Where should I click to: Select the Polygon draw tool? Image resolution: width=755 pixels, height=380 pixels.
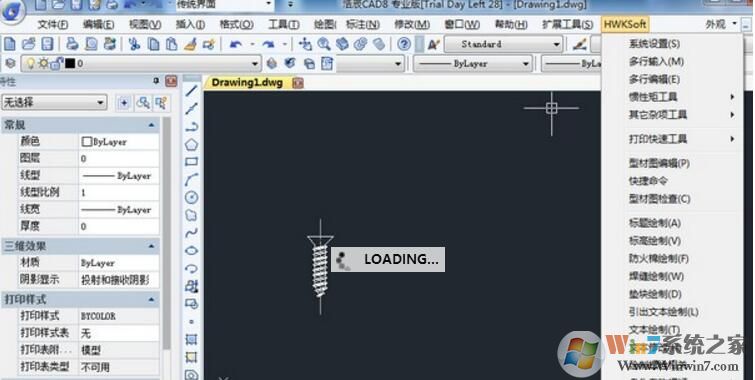click(x=192, y=144)
